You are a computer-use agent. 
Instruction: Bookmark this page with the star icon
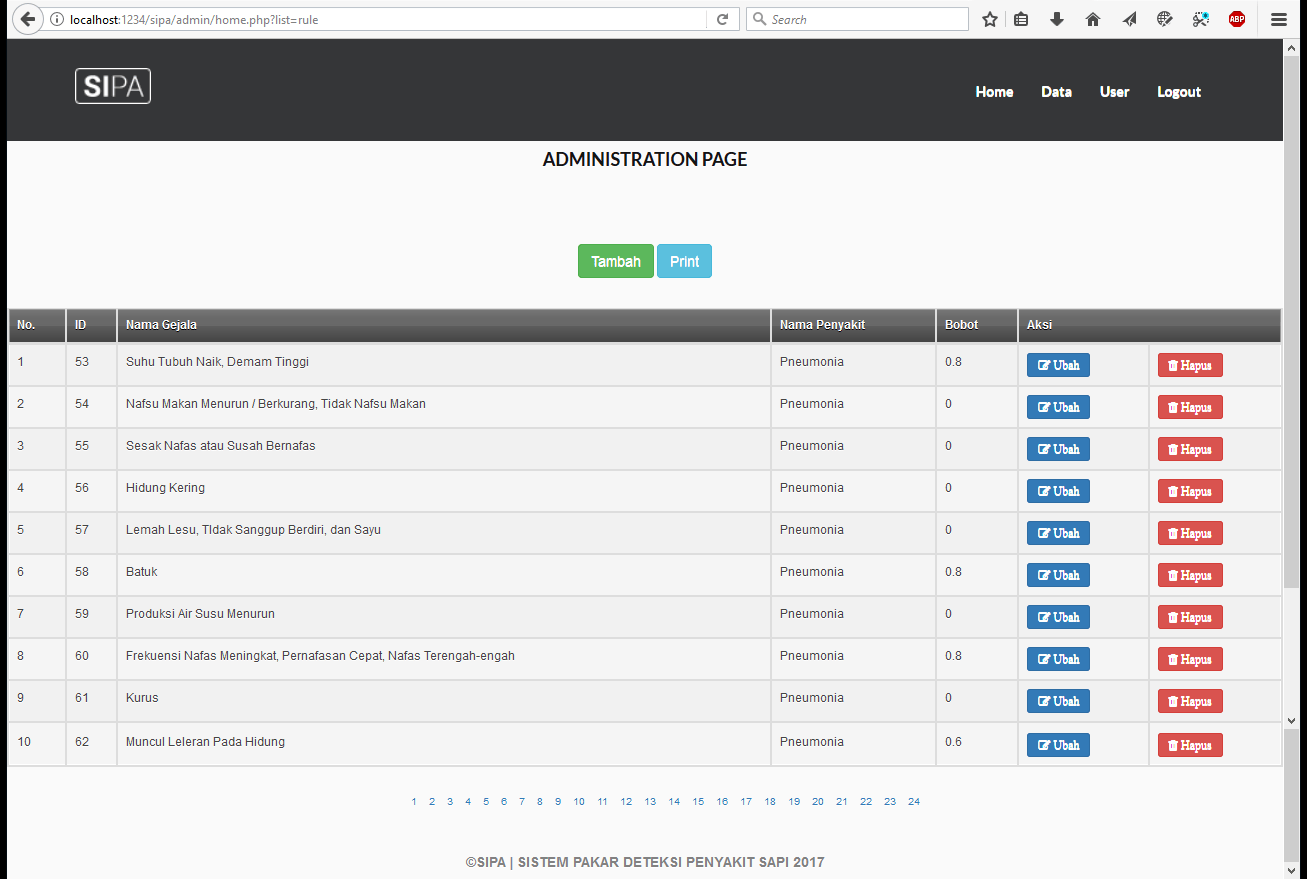[990, 19]
